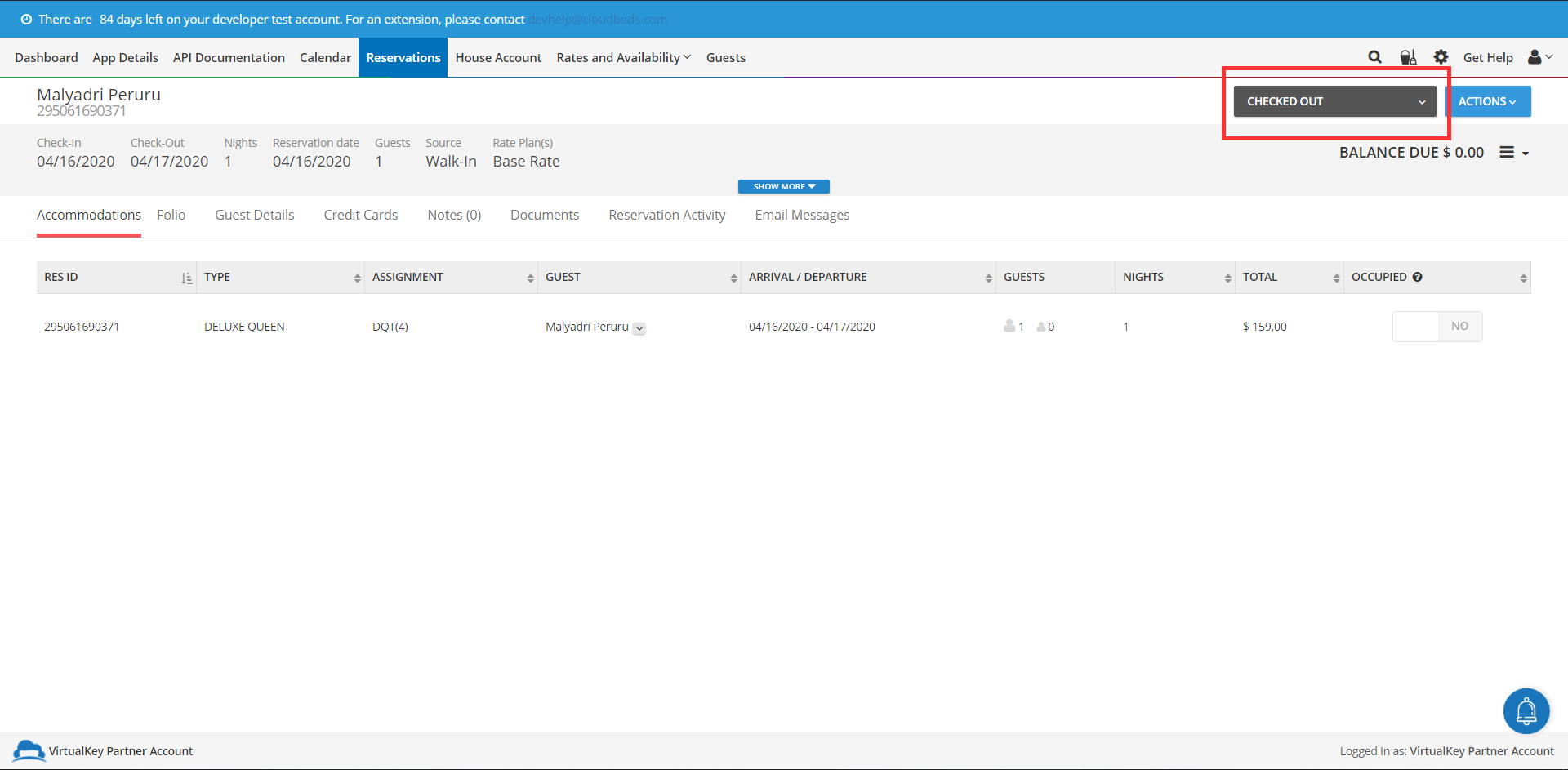Viewport: 1568px width, 770px height.
Task: Open the Reservation Activity tab
Action: coord(667,215)
